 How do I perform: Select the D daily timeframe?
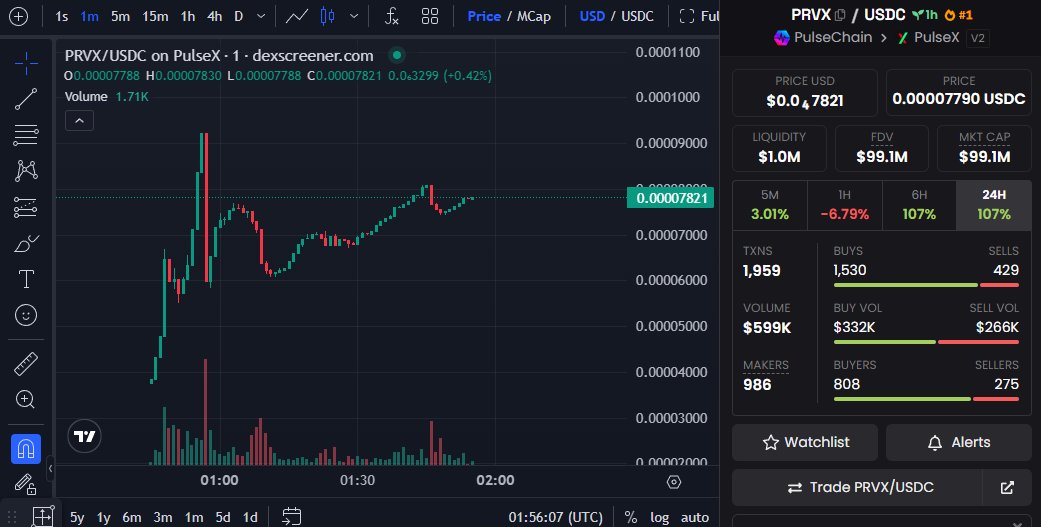point(238,16)
